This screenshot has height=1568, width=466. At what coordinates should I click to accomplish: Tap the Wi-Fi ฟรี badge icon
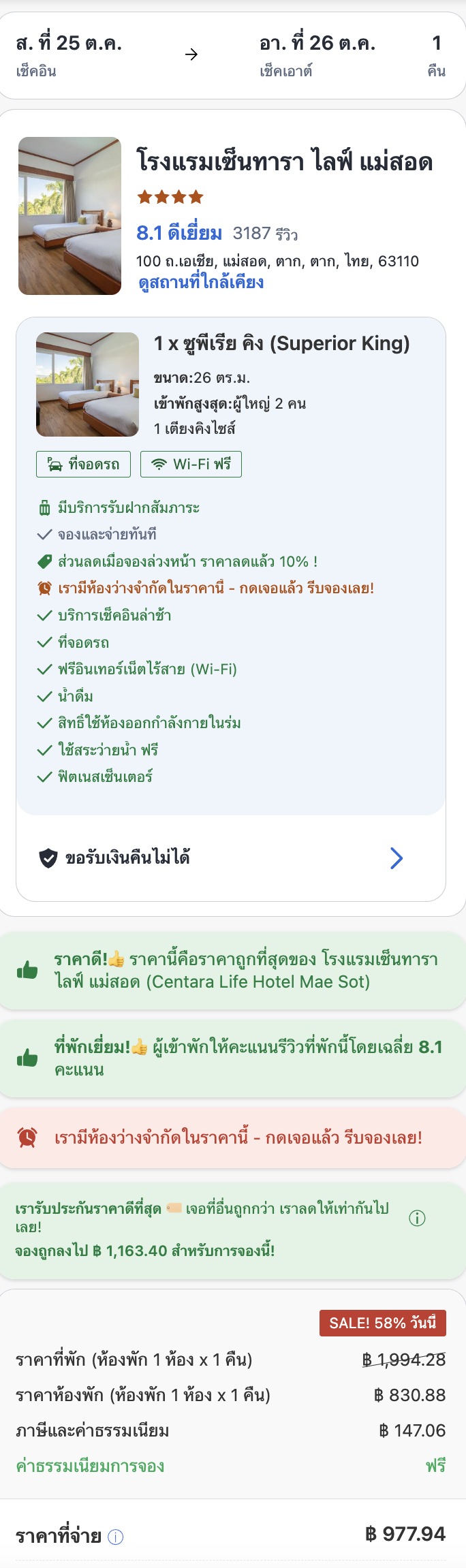pyautogui.click(x=159, y=465)
